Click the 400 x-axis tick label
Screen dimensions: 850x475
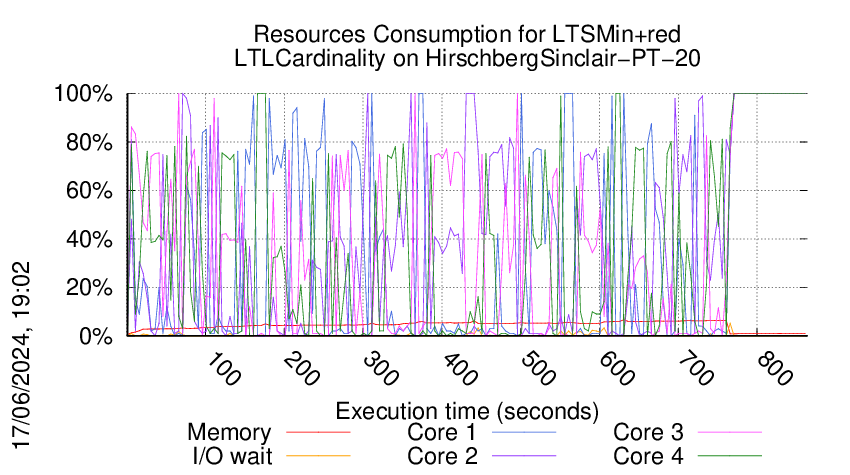tap(459, 370)
